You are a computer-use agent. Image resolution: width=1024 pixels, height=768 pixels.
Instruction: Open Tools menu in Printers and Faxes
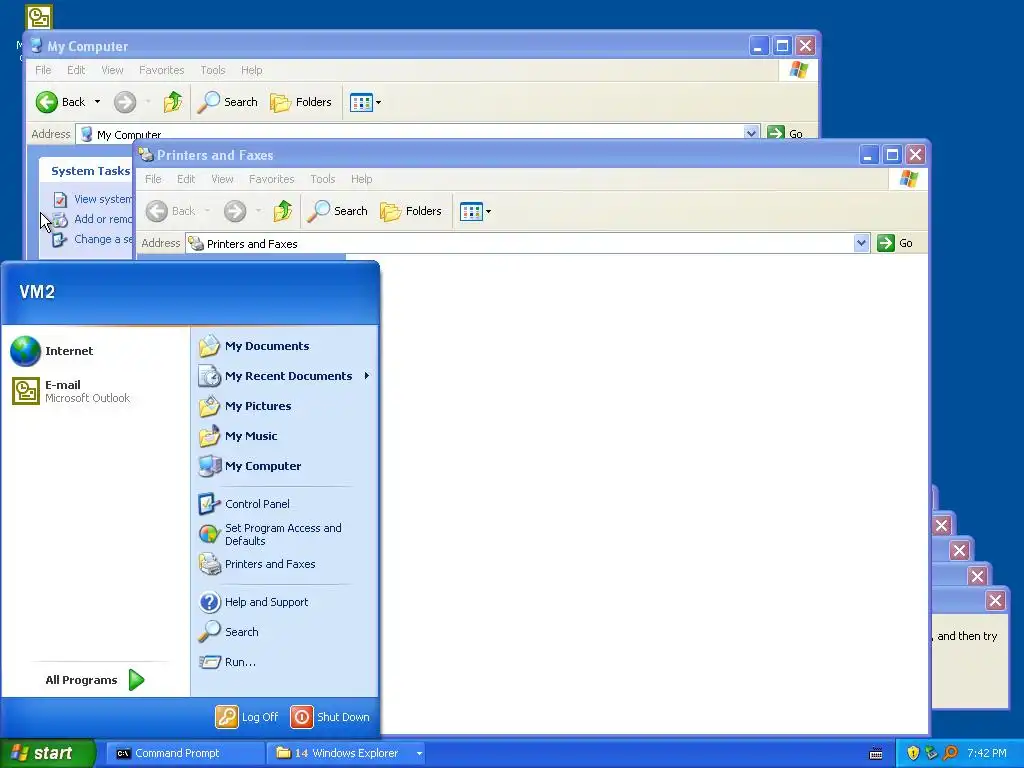click(323, 179)
